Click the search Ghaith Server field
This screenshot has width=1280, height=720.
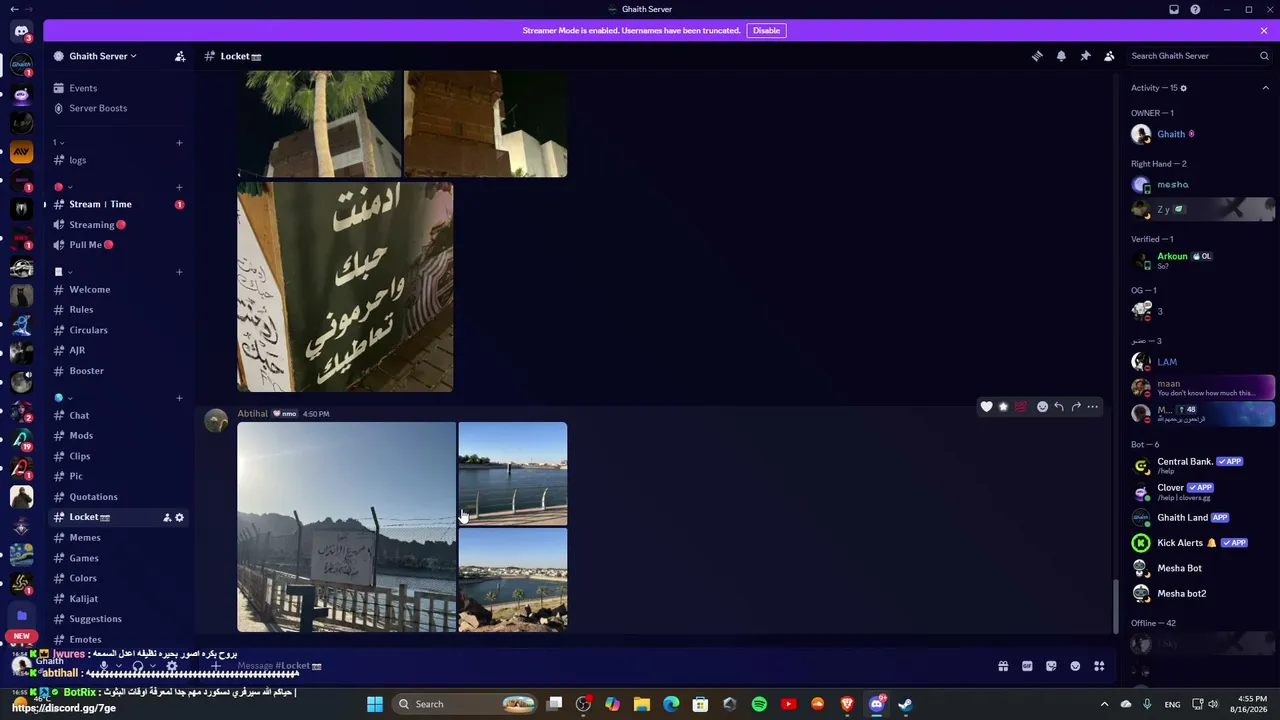click(x=1199, y=56)
